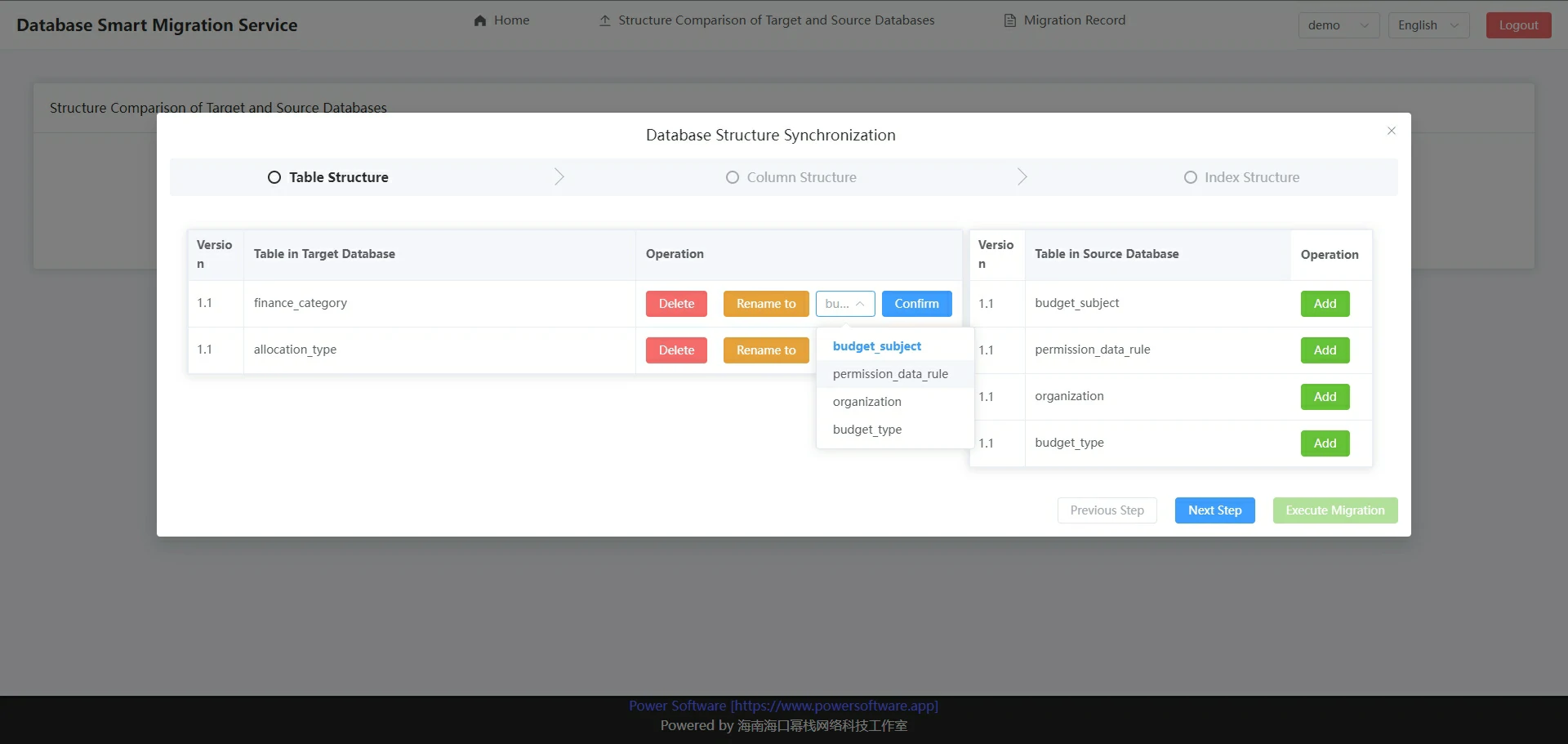Click the arrow after Table Structure step
Viewport: 1568px width, 744px height.
pos(559,177)
